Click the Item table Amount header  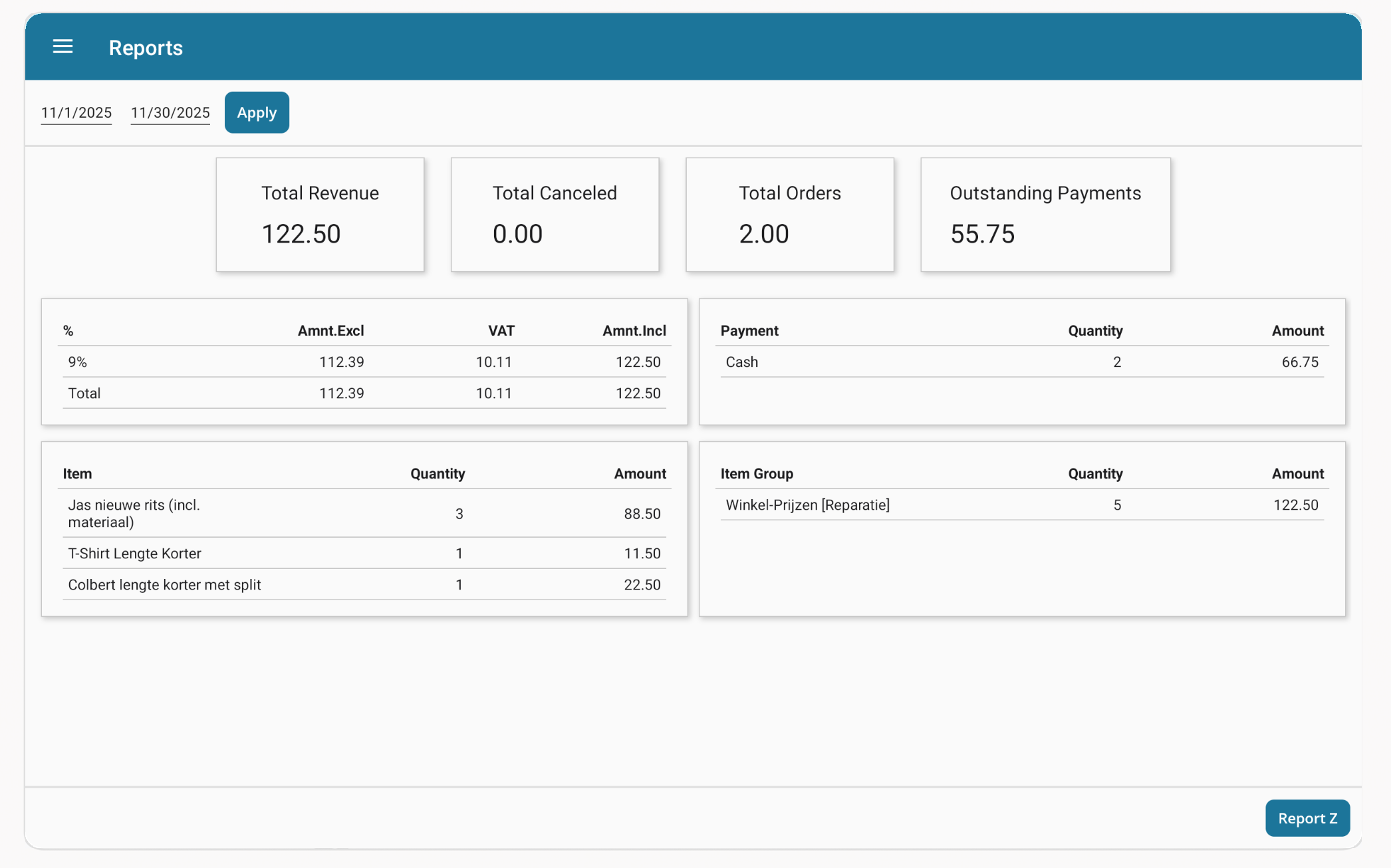click(640, 473)
